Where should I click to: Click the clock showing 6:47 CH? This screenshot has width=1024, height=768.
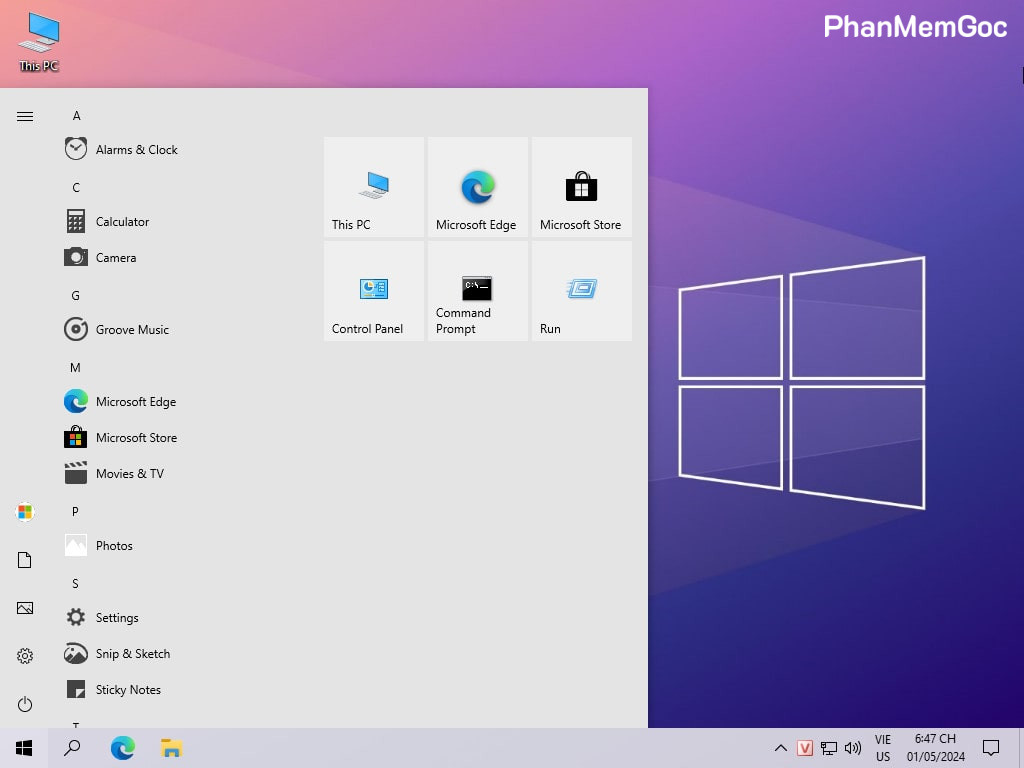(x=936, y=748)
